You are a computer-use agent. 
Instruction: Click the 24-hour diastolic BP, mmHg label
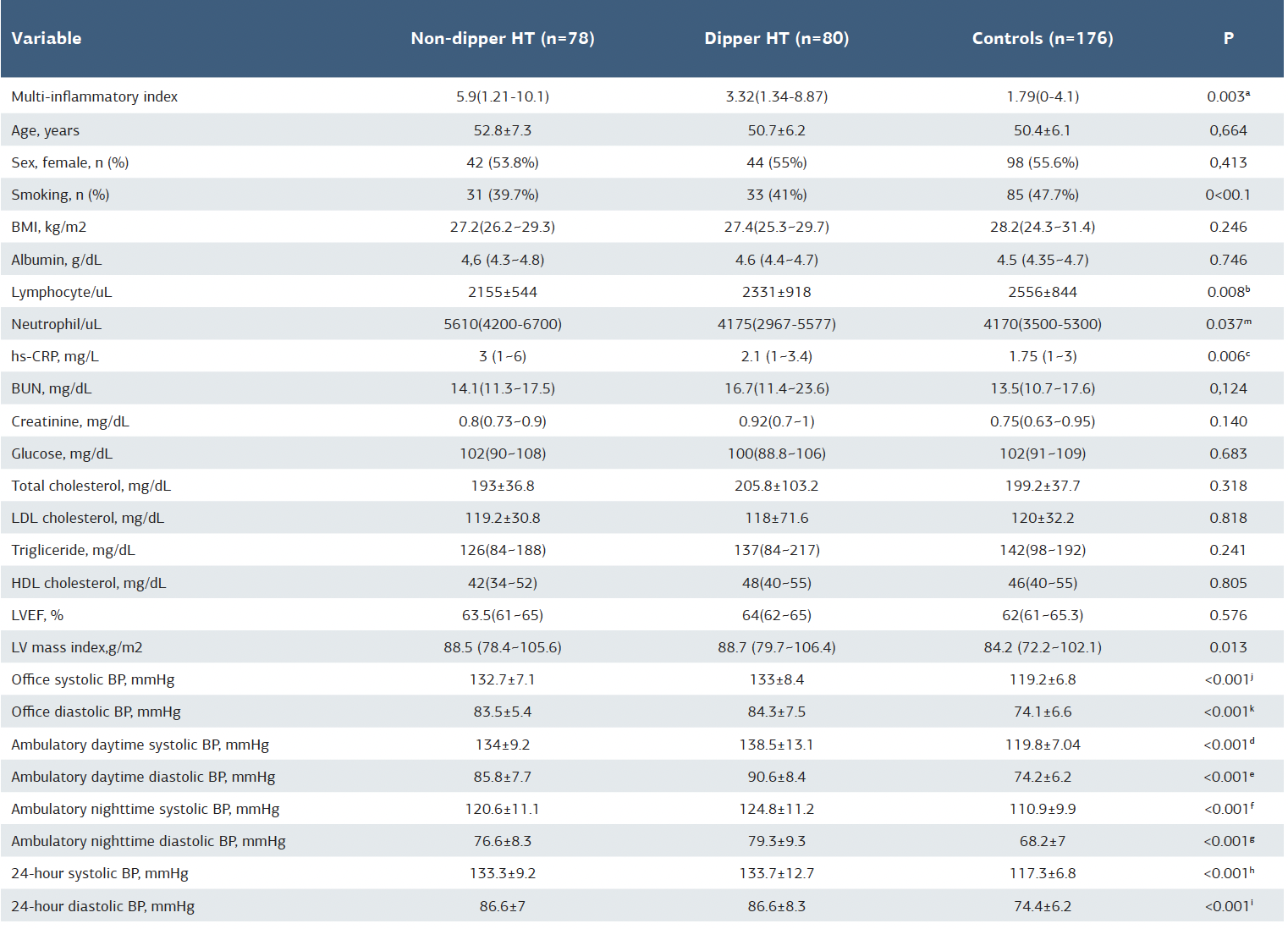pos(103,906)
